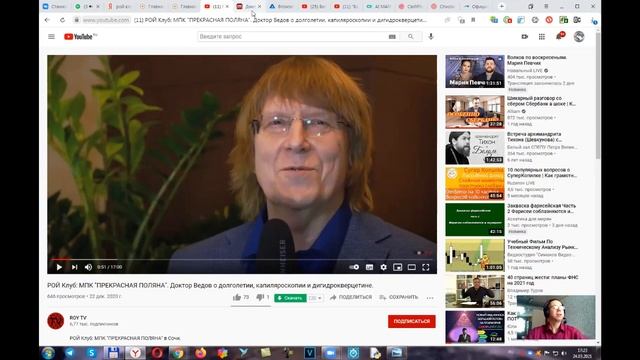Open Firefox from the taskbar
The image size is (640, 360).
pos(200,353)
